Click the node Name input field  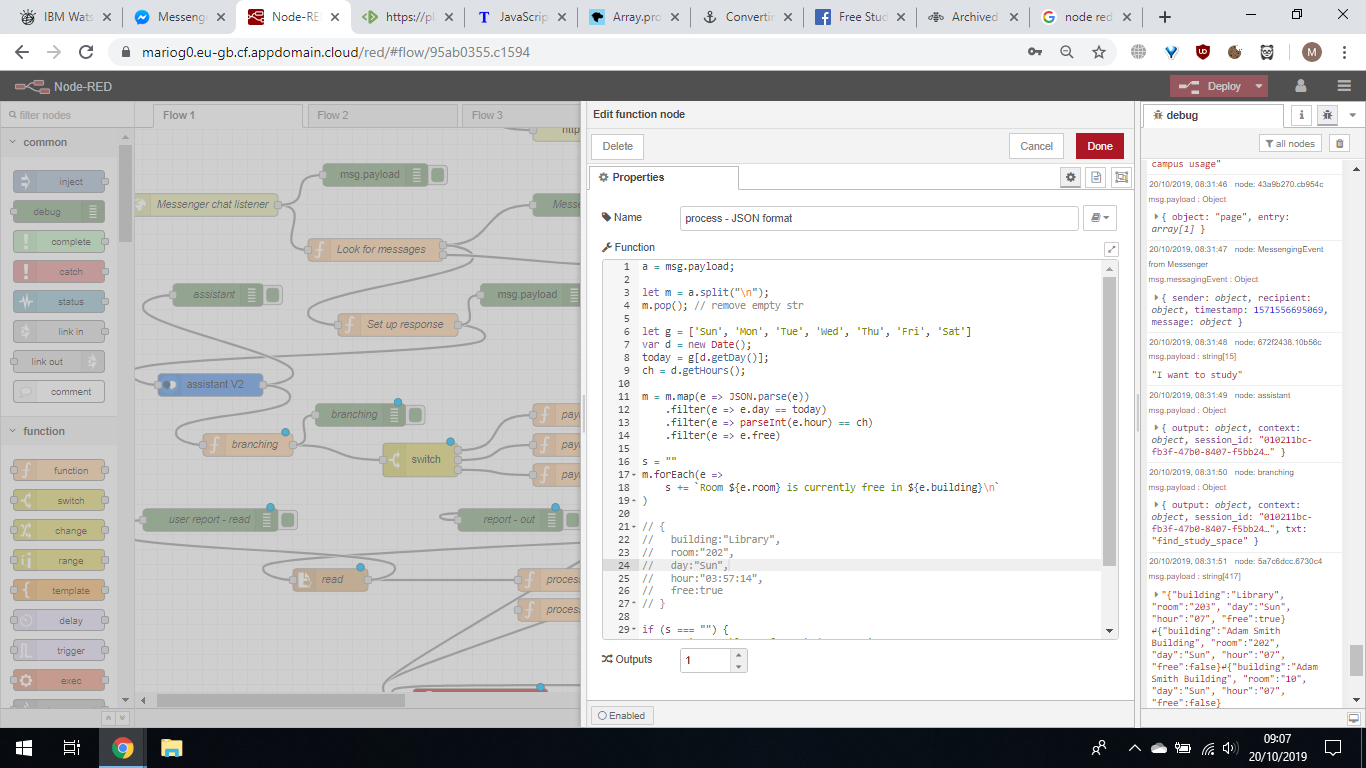(x=879, y=218)
